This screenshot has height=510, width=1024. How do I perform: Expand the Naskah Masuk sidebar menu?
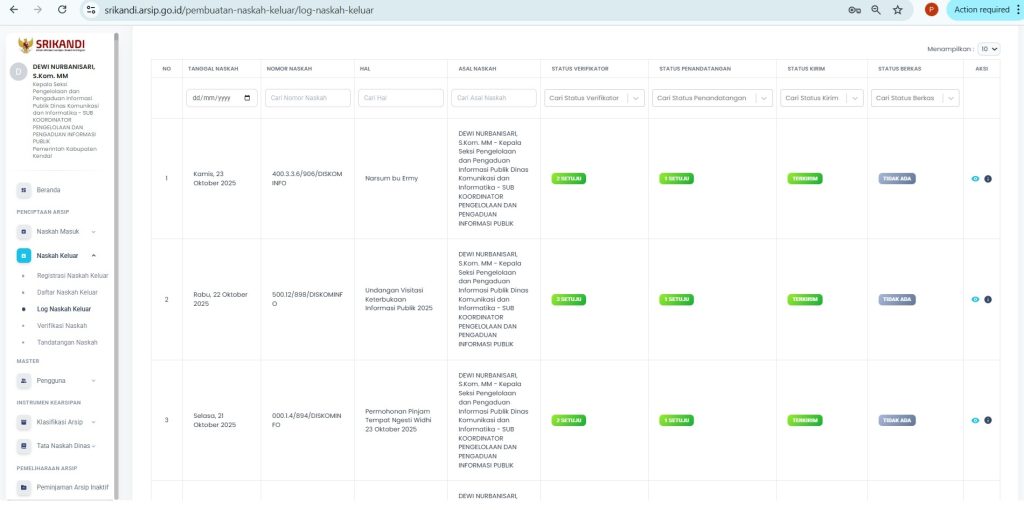(60, 231)
